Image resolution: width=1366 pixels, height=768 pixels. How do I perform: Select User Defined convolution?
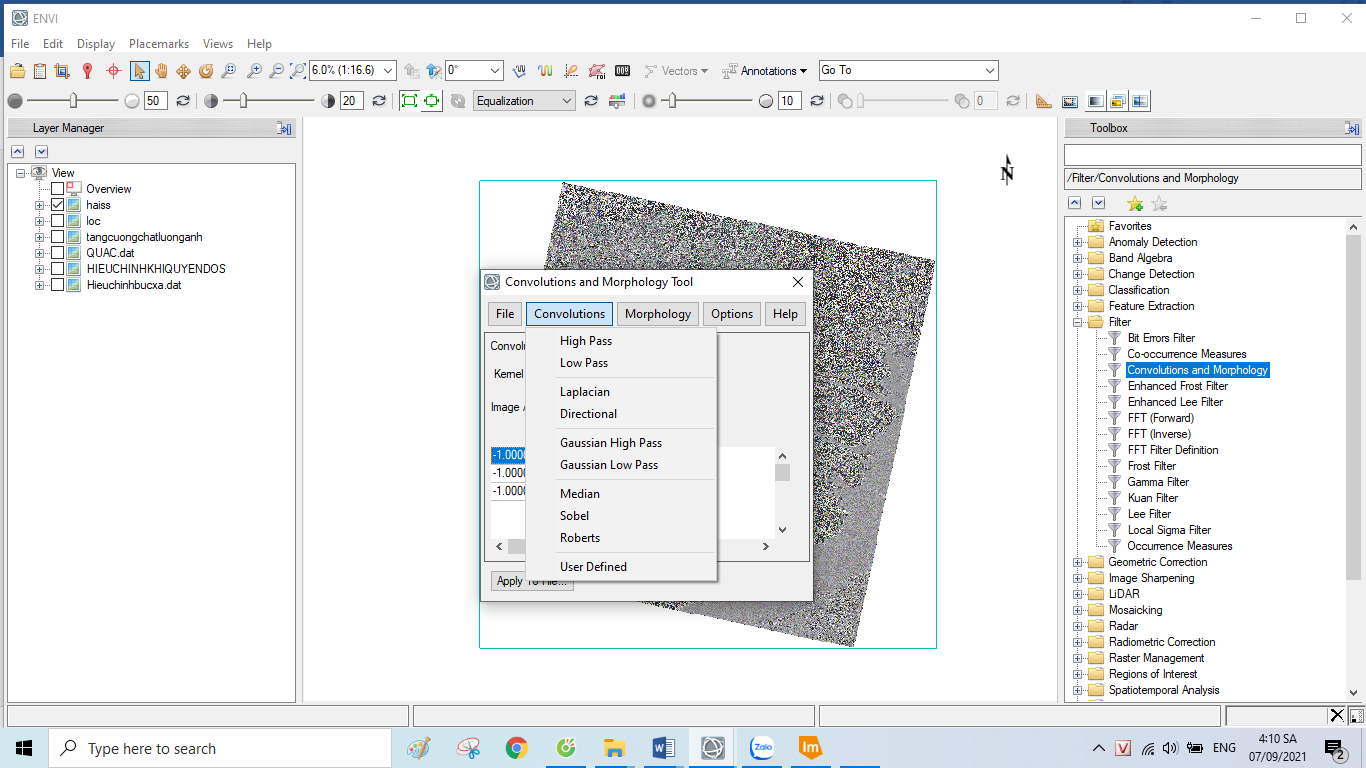[593, 567]
